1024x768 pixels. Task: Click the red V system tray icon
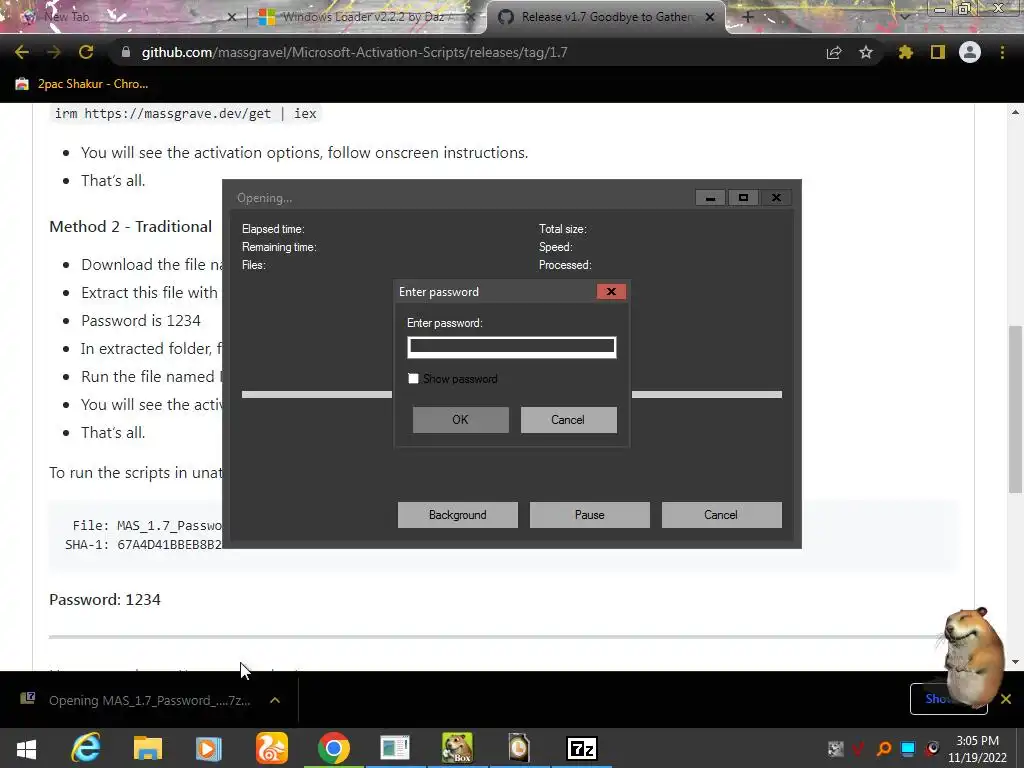(859, 748)
